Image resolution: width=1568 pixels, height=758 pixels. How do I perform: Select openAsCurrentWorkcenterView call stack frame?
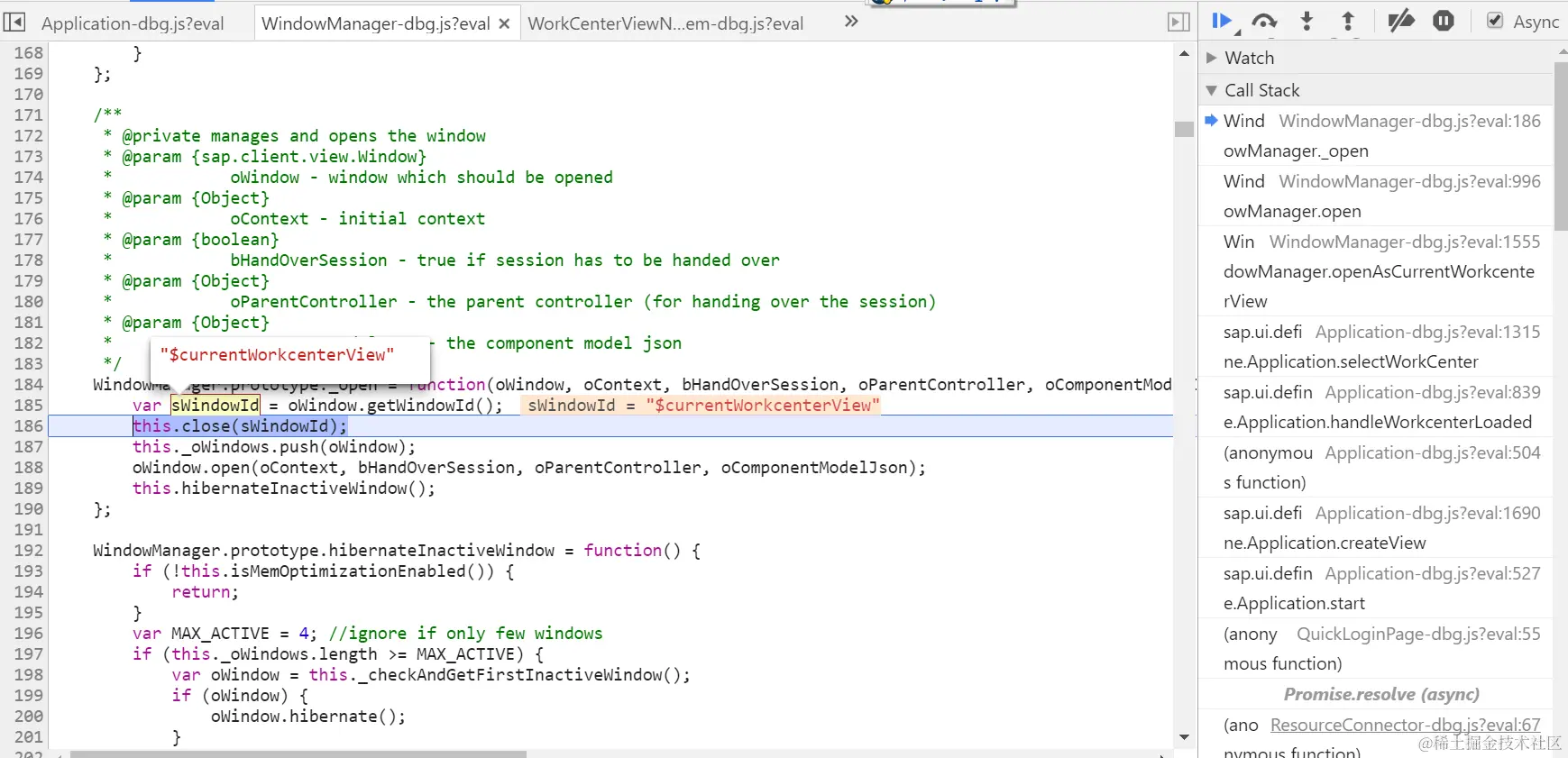pyautogui.click(x=1376, y=271)
